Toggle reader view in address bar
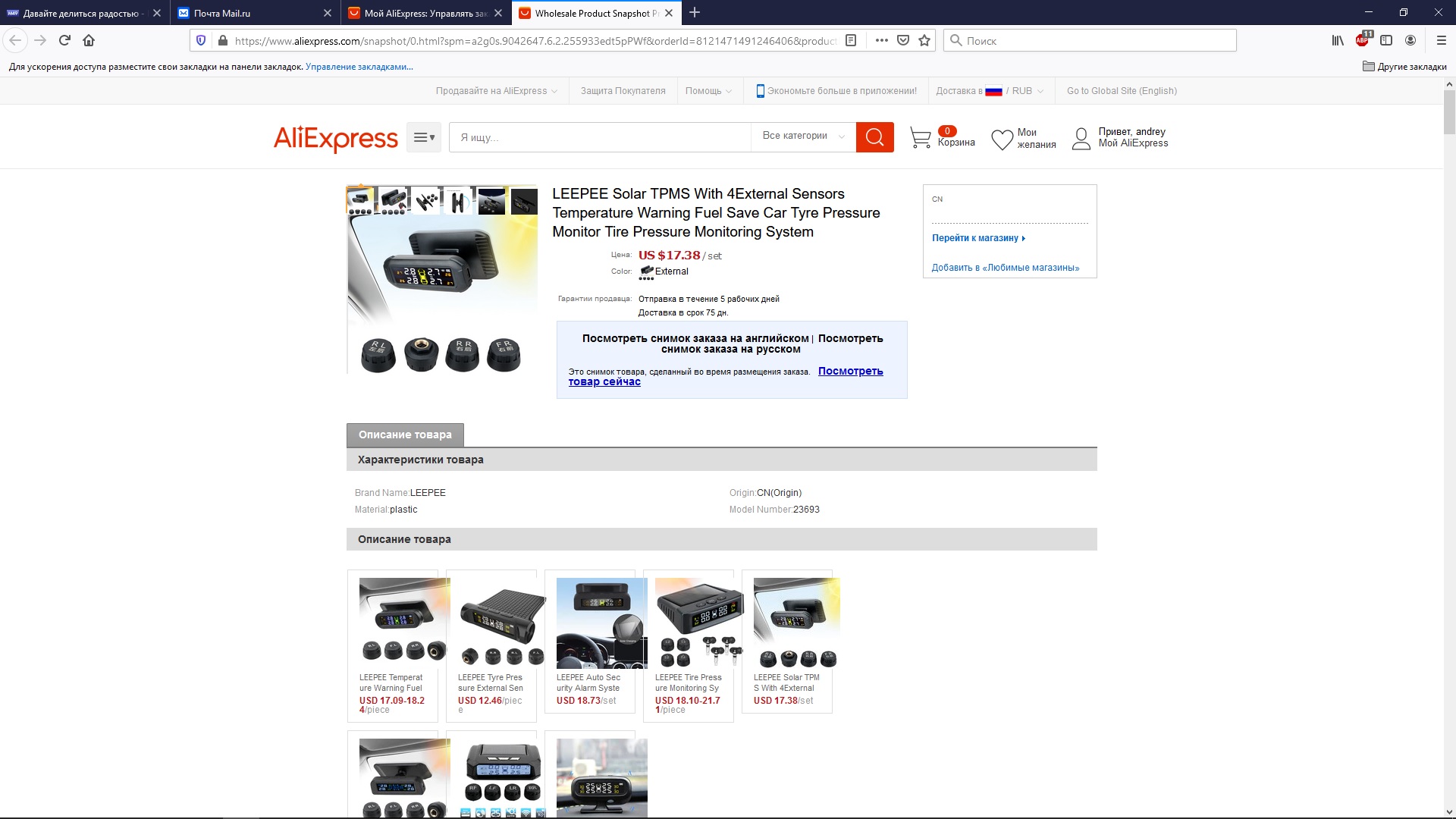 (851, 41)
